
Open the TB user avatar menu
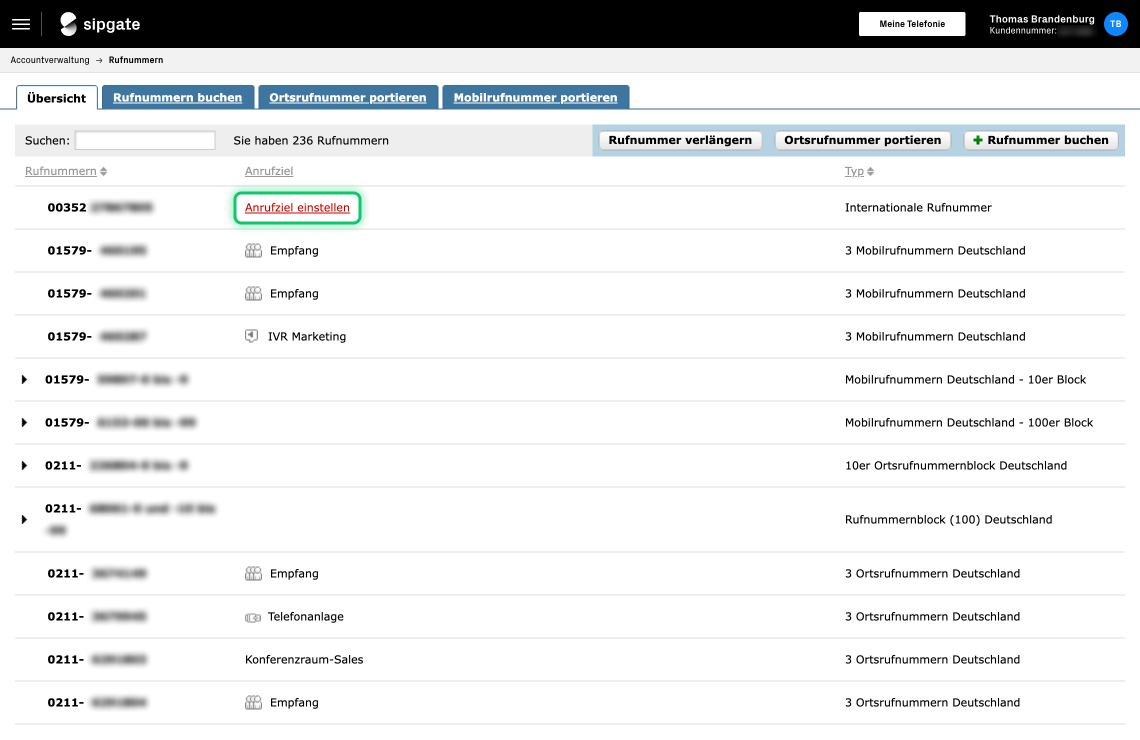click(1115, 24)
